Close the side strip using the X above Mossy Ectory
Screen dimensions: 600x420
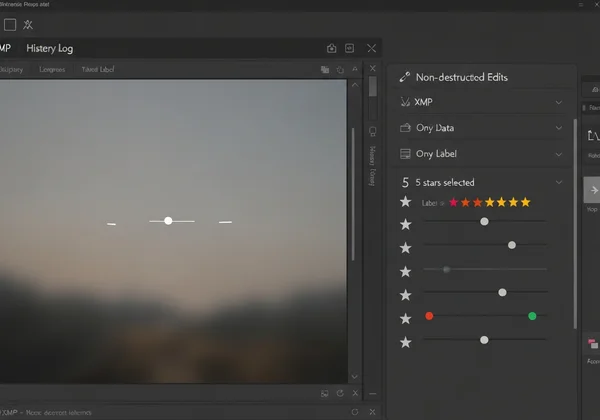coord(373,68)
